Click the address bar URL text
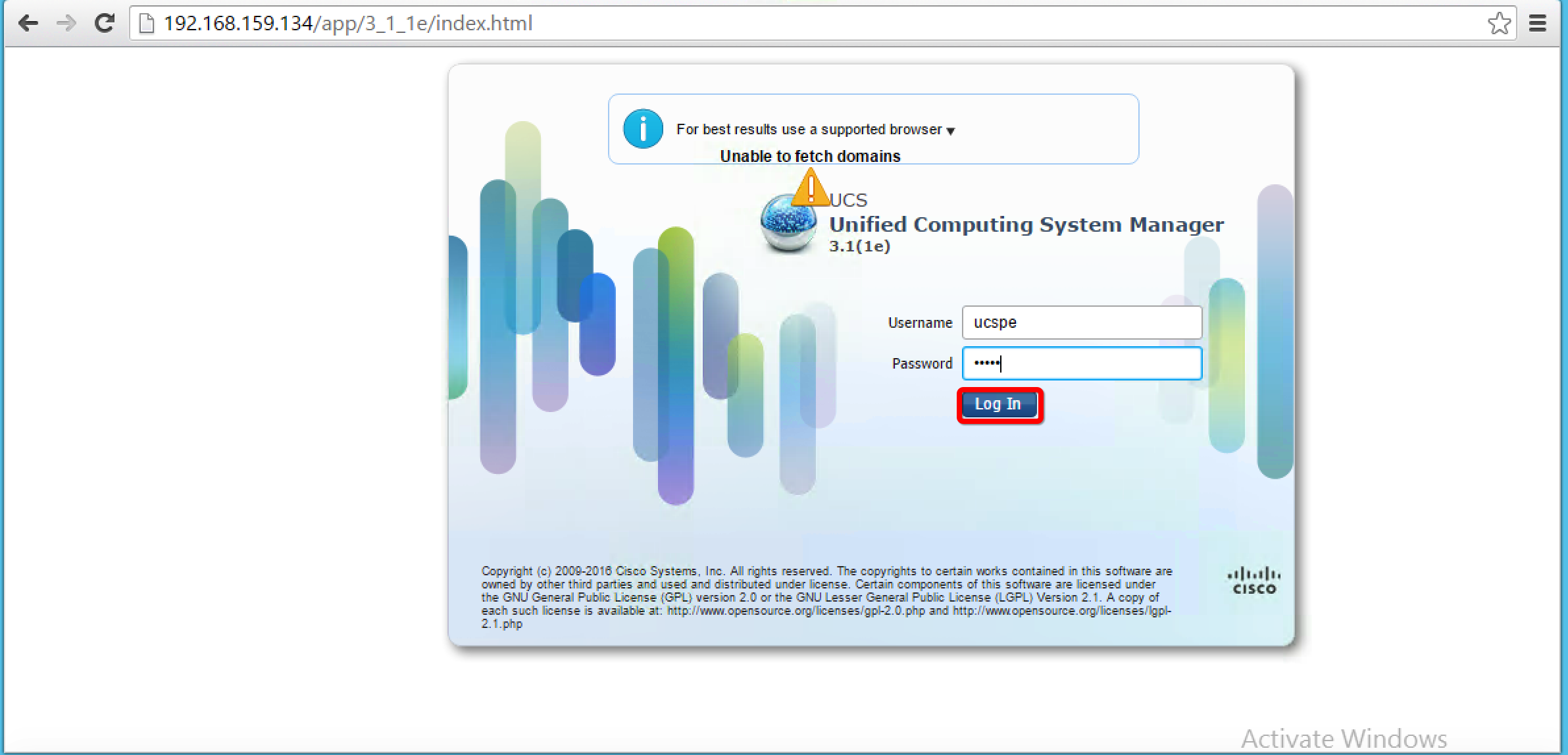The height and width of the screenshot is (755, 1568). coord(348,24)
